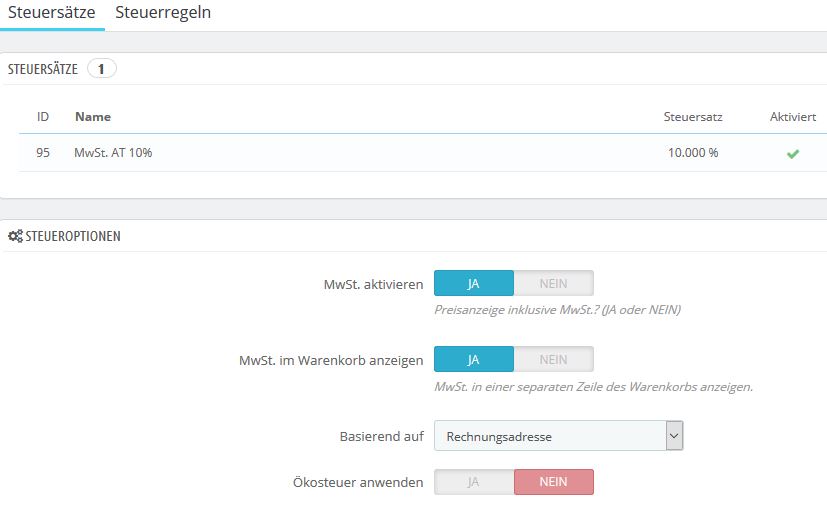Switch to the Steuerregeln tab

click(x=163, y=14)
